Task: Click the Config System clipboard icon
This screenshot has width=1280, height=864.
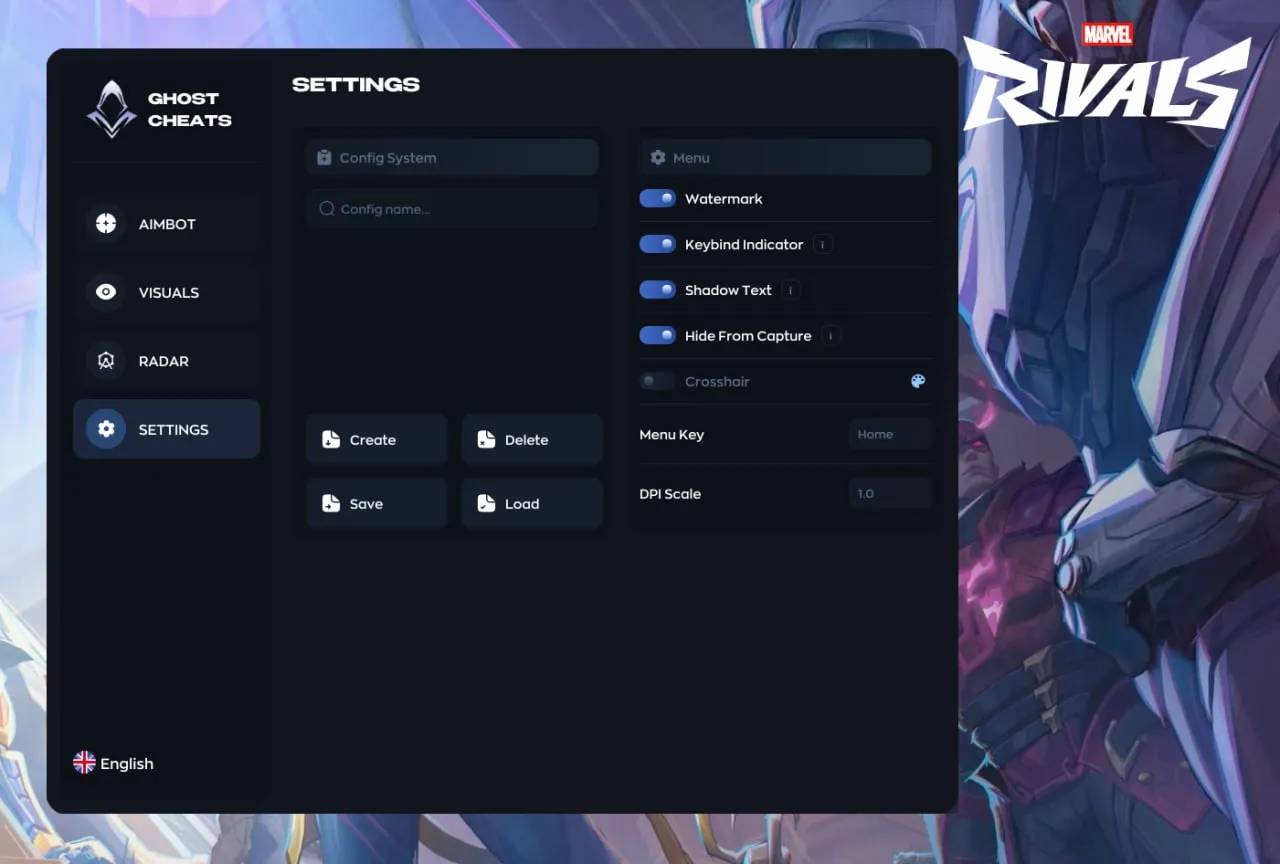Action: (324, 157)
